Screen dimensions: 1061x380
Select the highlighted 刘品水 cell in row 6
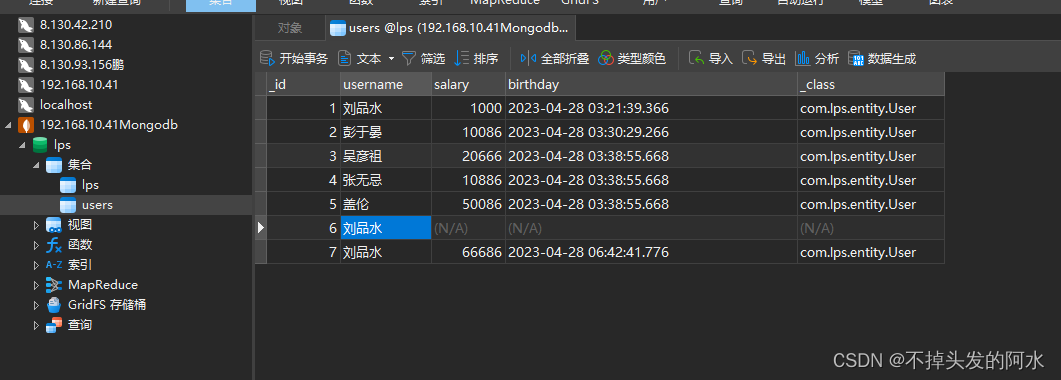tap(386, 228)
